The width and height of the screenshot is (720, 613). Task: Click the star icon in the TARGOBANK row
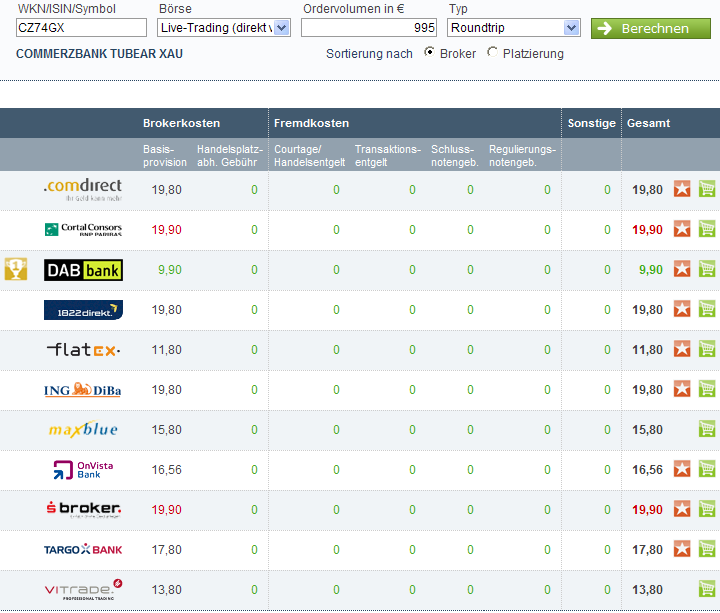[682, 548]
